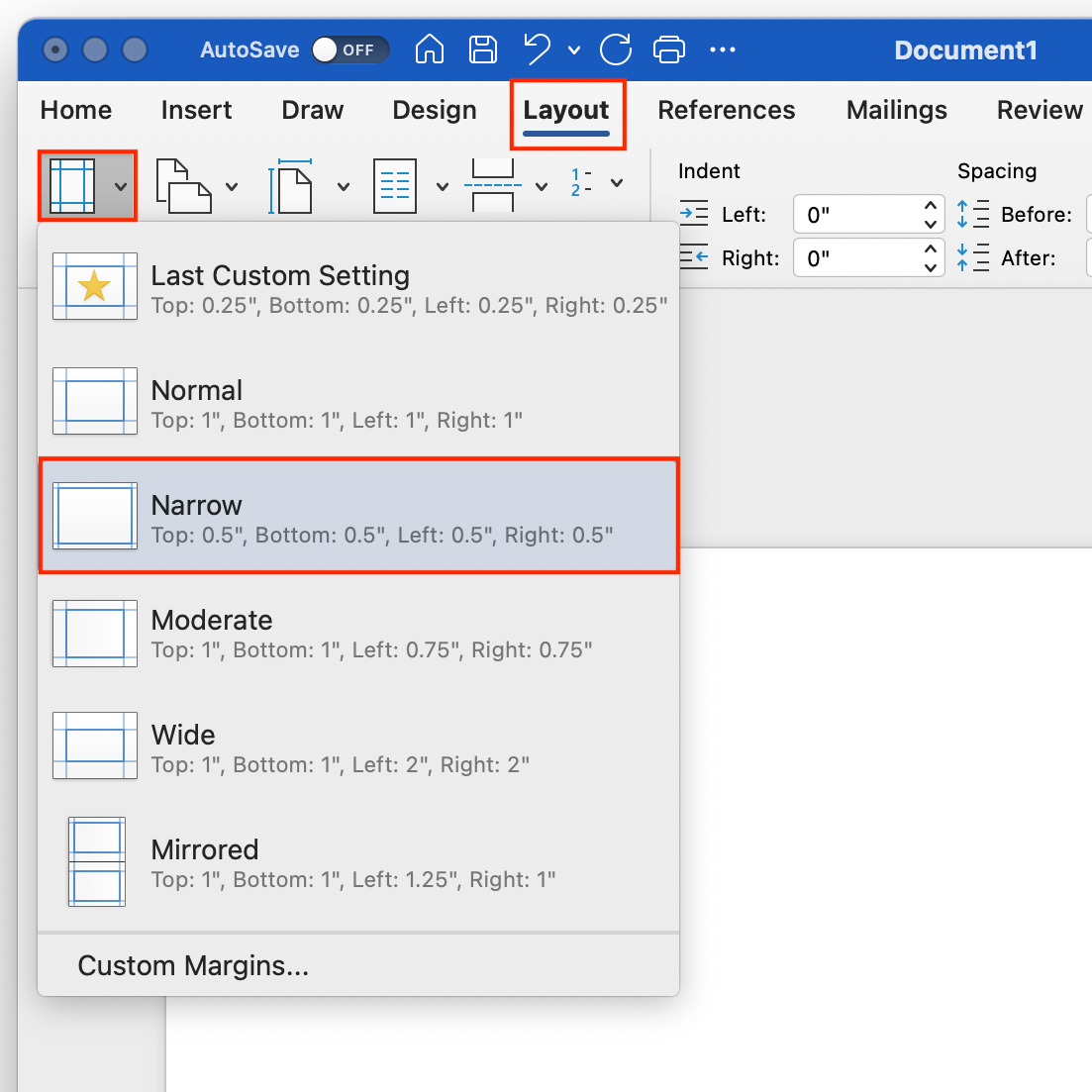
Task: Toggle AutoSave on
Action: [x=350, y=50]
